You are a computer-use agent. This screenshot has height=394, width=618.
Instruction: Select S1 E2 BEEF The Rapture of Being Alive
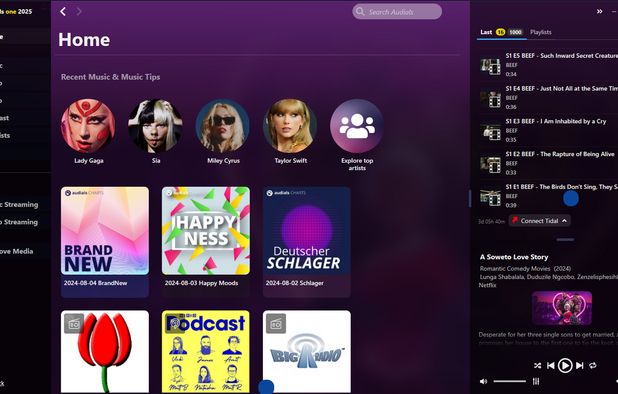pyautogui.click(x=548, y=163)
